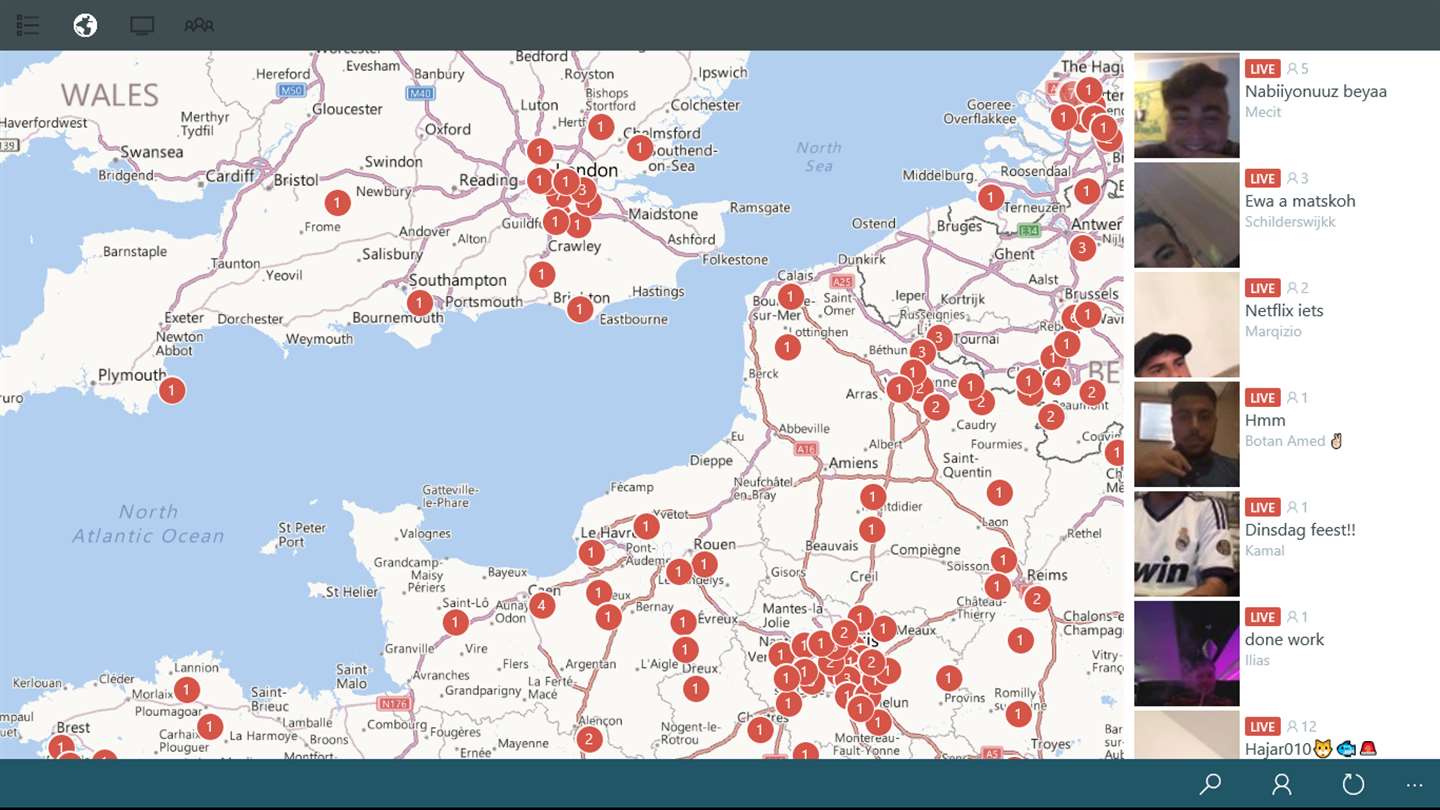Viewport: 1440px width, 810px height.
Task: Switch to the TV screen view icon
Action: coord(142,26)
